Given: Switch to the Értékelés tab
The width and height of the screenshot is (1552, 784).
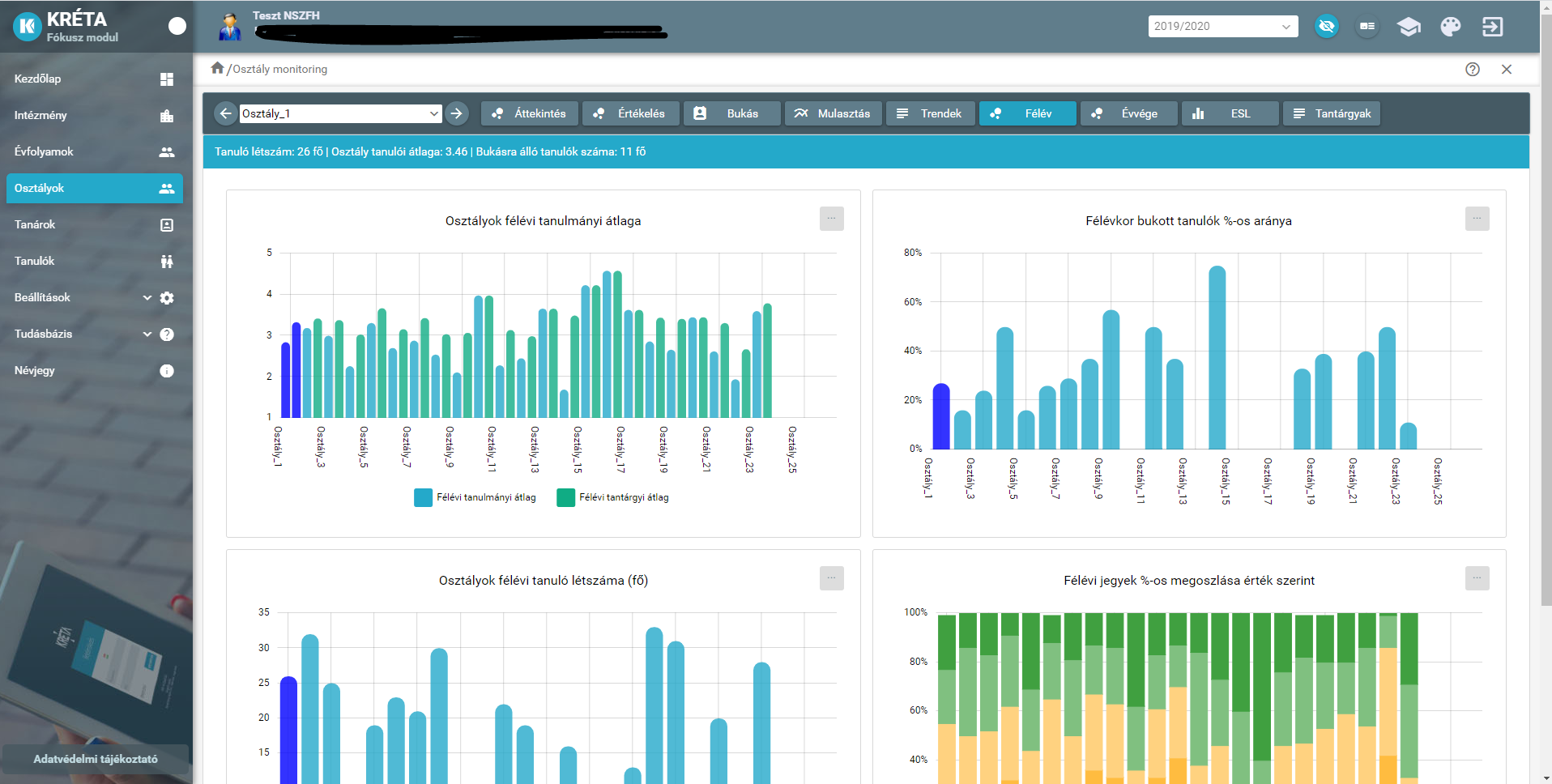Looking at the screenshot, I should (x=631, y=113).
